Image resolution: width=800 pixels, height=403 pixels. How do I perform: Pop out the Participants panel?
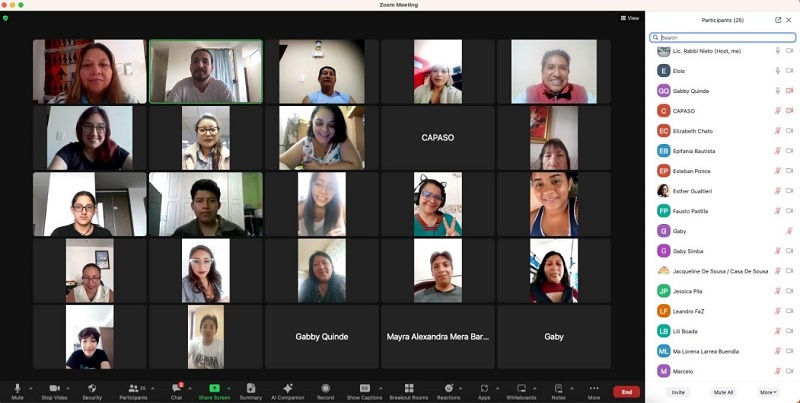(778, 20)
